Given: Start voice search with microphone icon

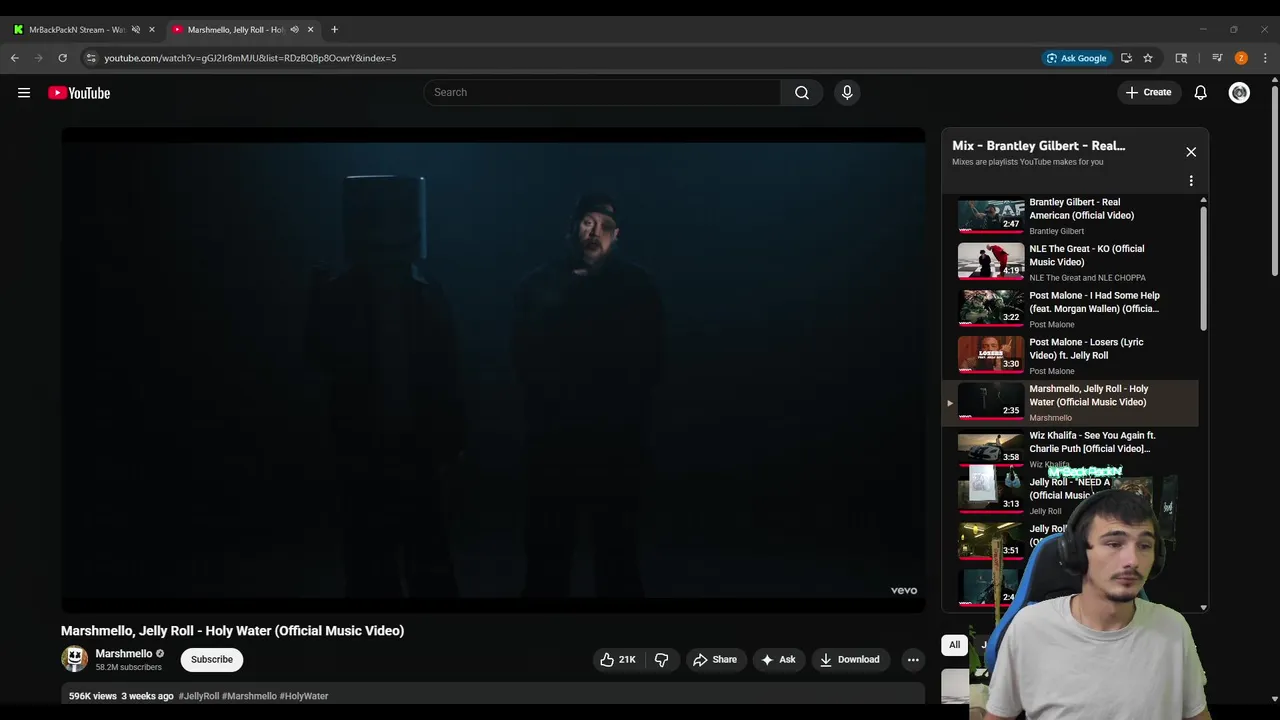Looking at the screenshot, I should pyautogui.click(x=847, y=92).
